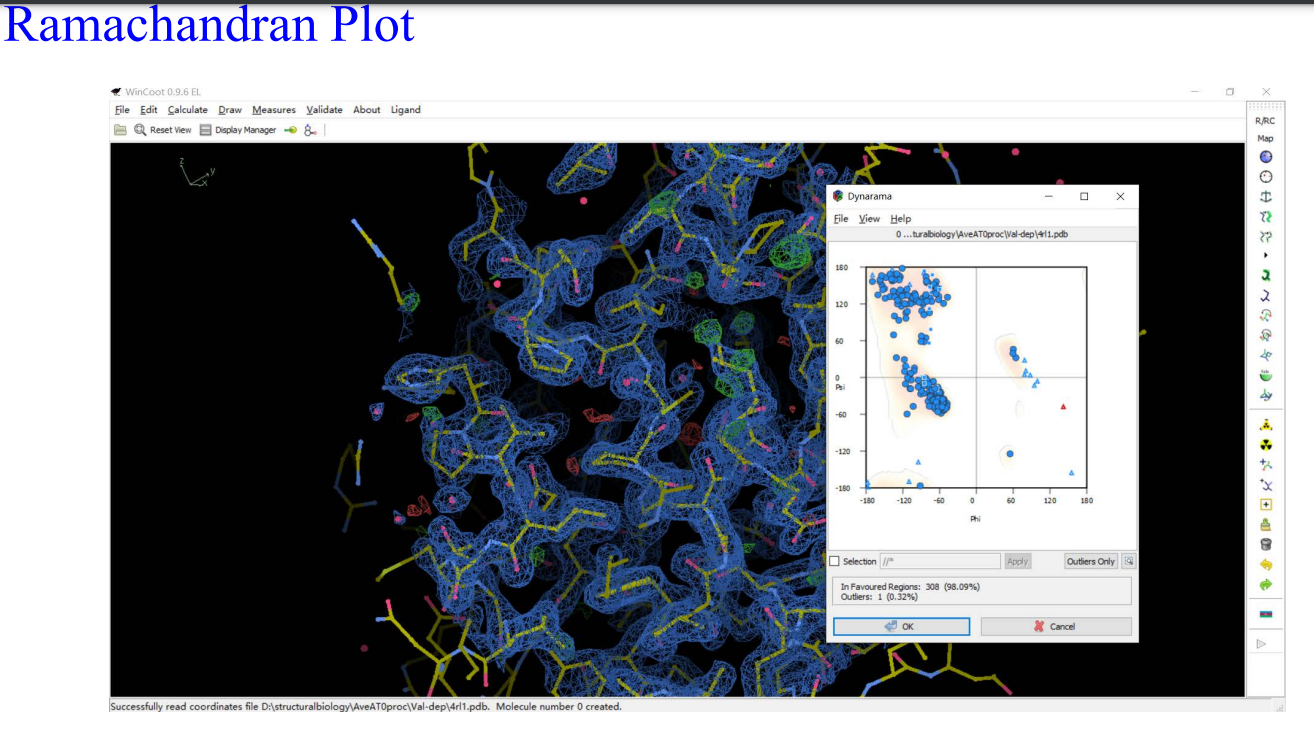
Task: Click the ligand molecule icon in toolbar
Action: (311, 130)
